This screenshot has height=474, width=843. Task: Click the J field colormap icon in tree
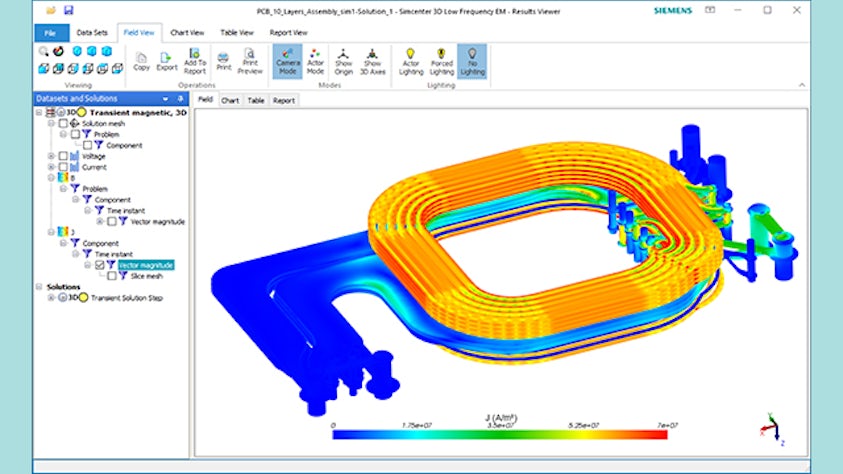tap(63, 232)
